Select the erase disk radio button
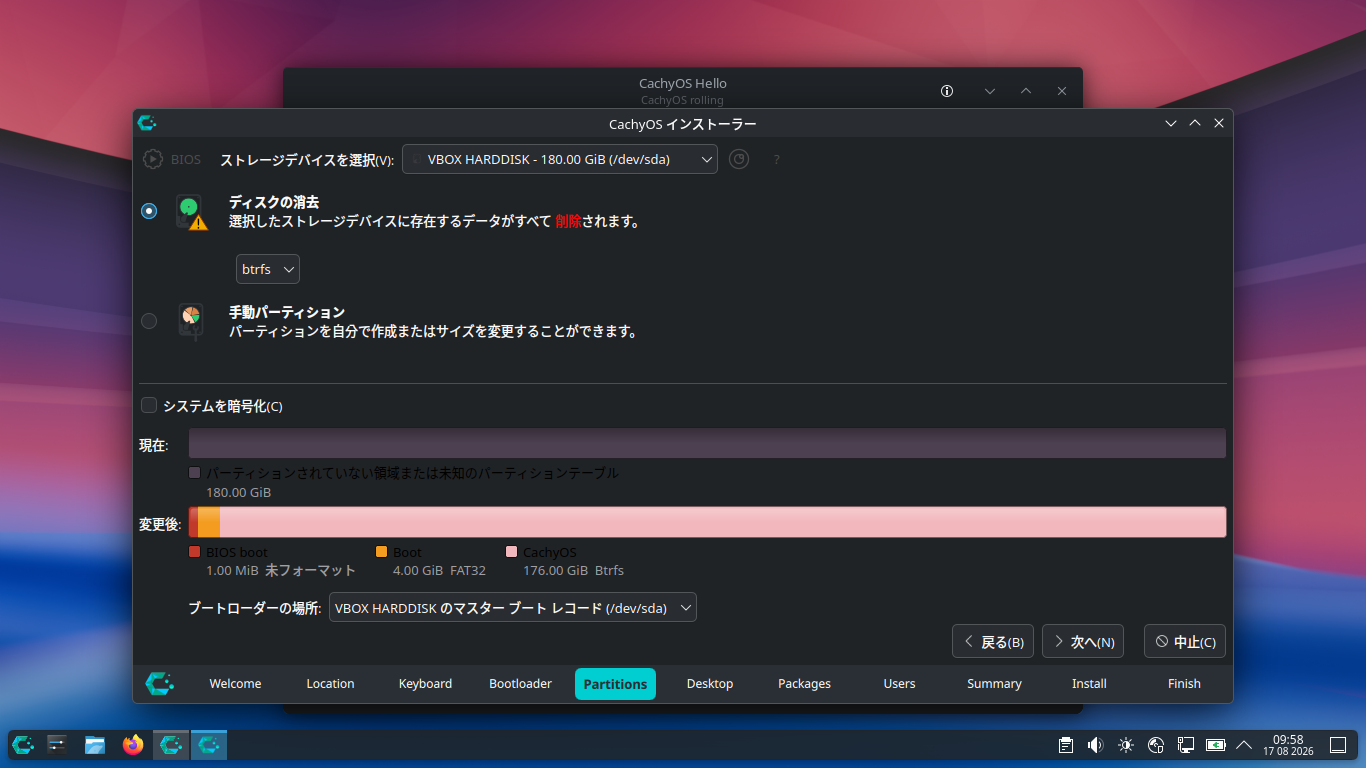 coord(149,211)
